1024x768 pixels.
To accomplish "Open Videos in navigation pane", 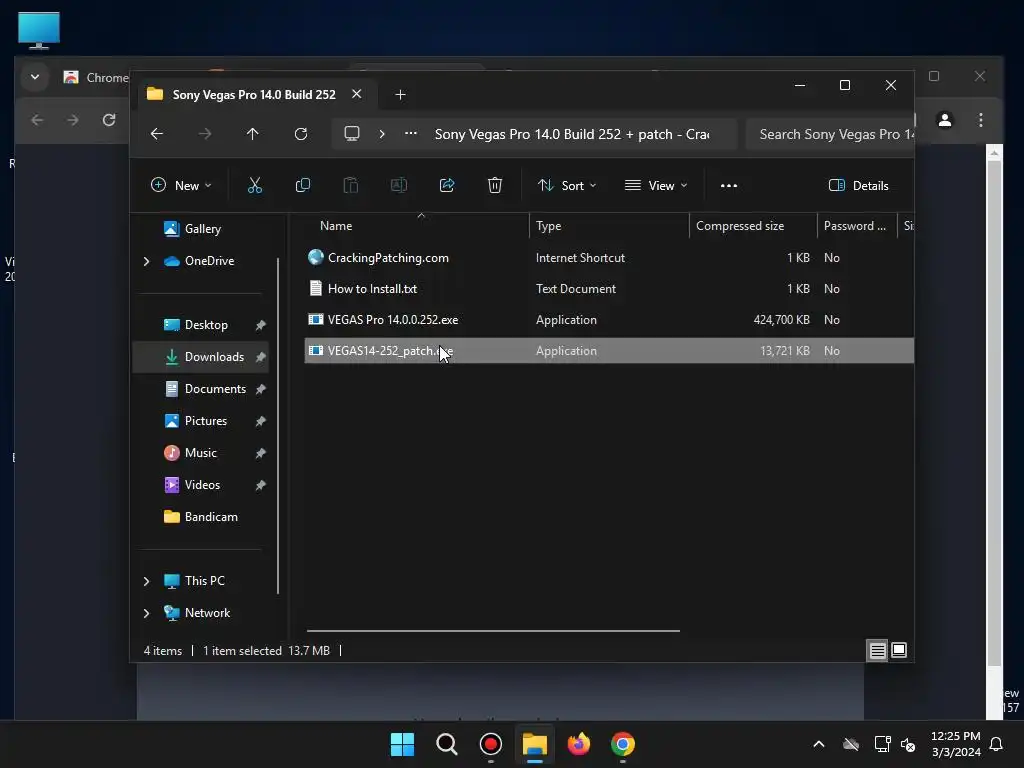I will click(201, 485).
